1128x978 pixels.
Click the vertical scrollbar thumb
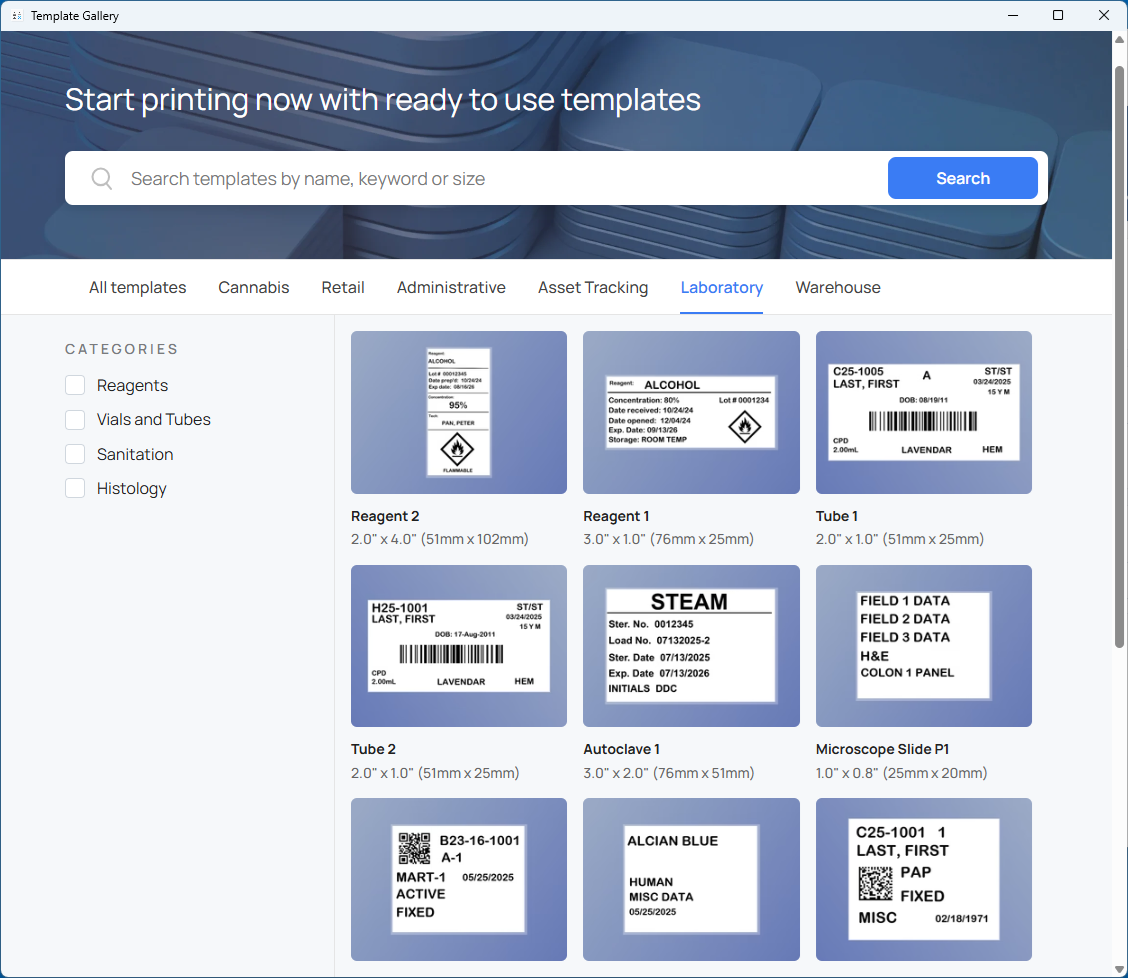click(1119, 350)
